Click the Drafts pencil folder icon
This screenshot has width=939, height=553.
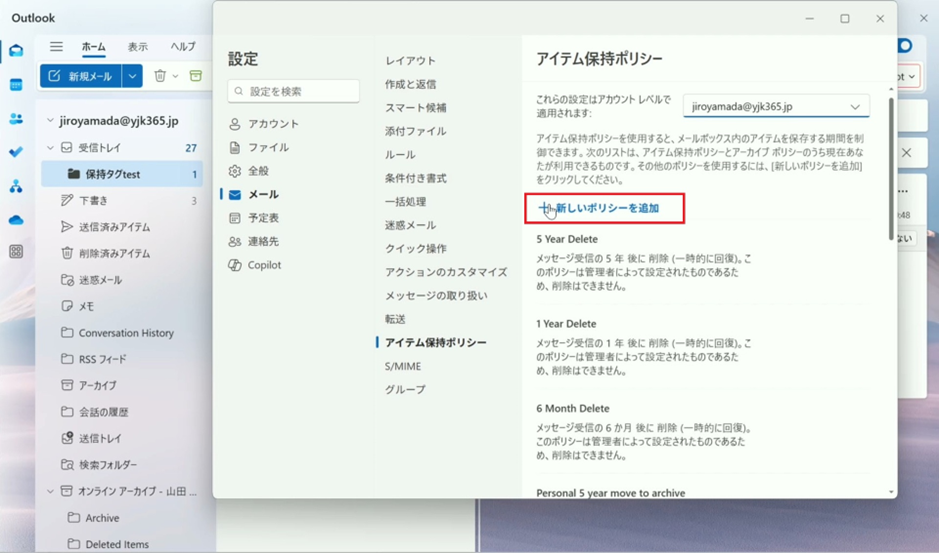click(x=67, y=200)
